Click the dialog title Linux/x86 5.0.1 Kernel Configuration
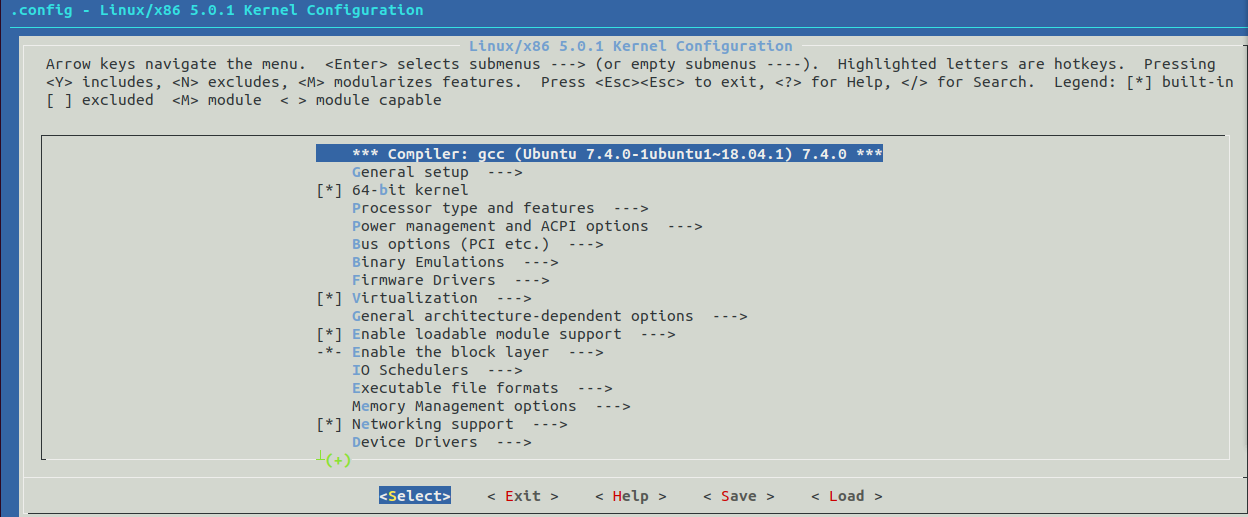The height and width of the screenshot is (517, 1248). 631,46
